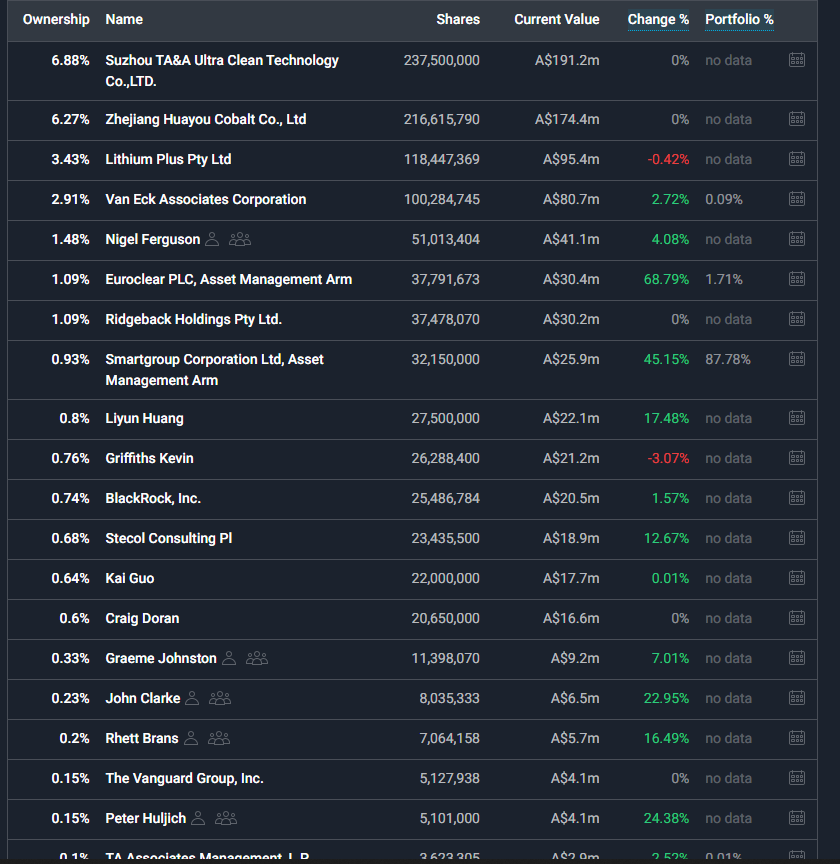Open calendar icon in BlackRock, Inc. row
This screenshot has width=840, height=864.
(x=796, y=498)
